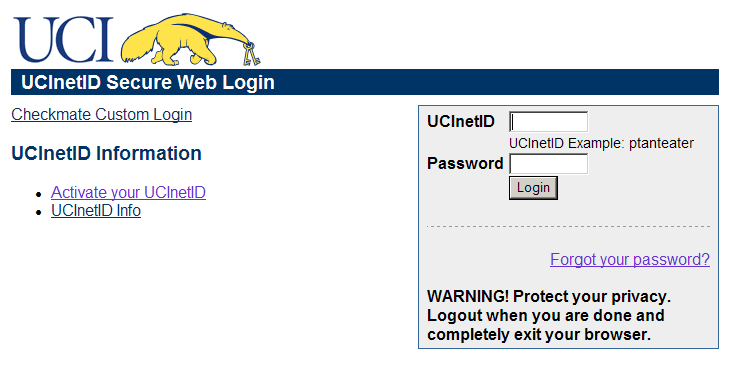730x365 pixels.
Task: Open the UCInetID Info link
Action: pos(96,211)
